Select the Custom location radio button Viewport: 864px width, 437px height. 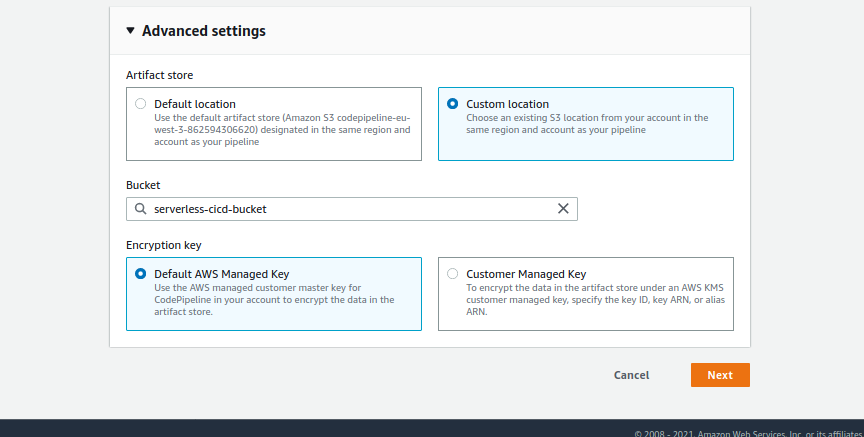click(x=453, y=104)
